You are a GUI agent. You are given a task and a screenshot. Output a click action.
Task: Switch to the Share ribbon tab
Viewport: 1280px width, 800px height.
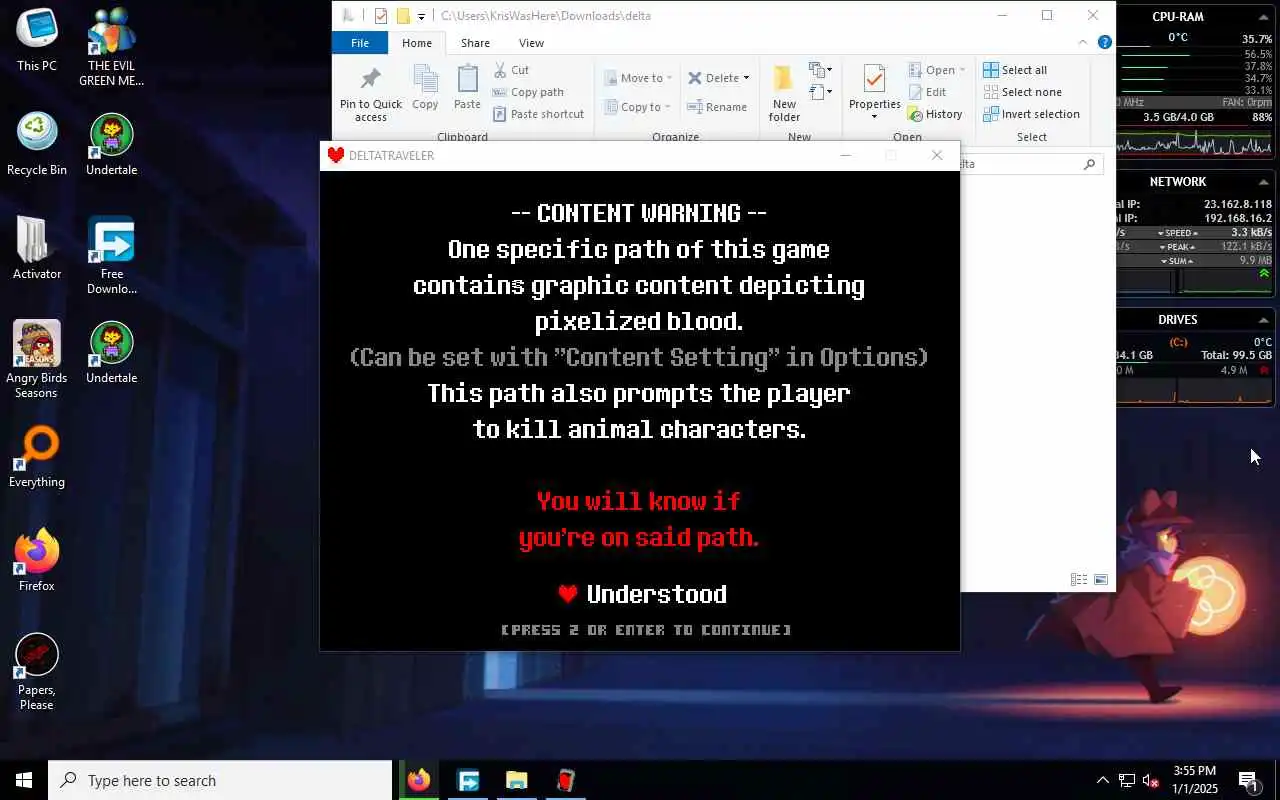[475, 43]
